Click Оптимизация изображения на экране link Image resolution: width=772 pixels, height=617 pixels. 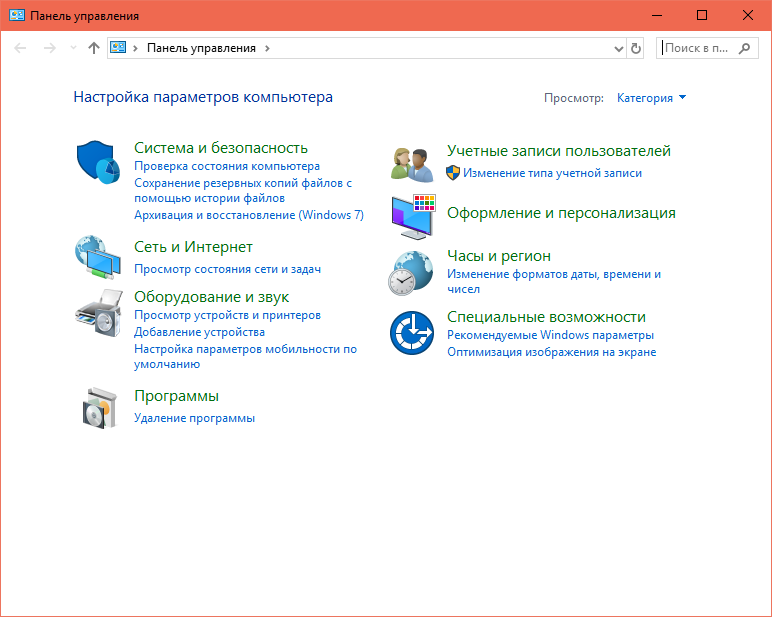pos(551,352)
